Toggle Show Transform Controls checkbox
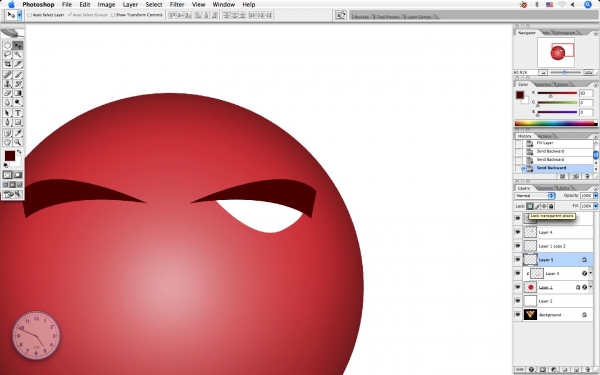The image size is (600, 375). (112, 15)
